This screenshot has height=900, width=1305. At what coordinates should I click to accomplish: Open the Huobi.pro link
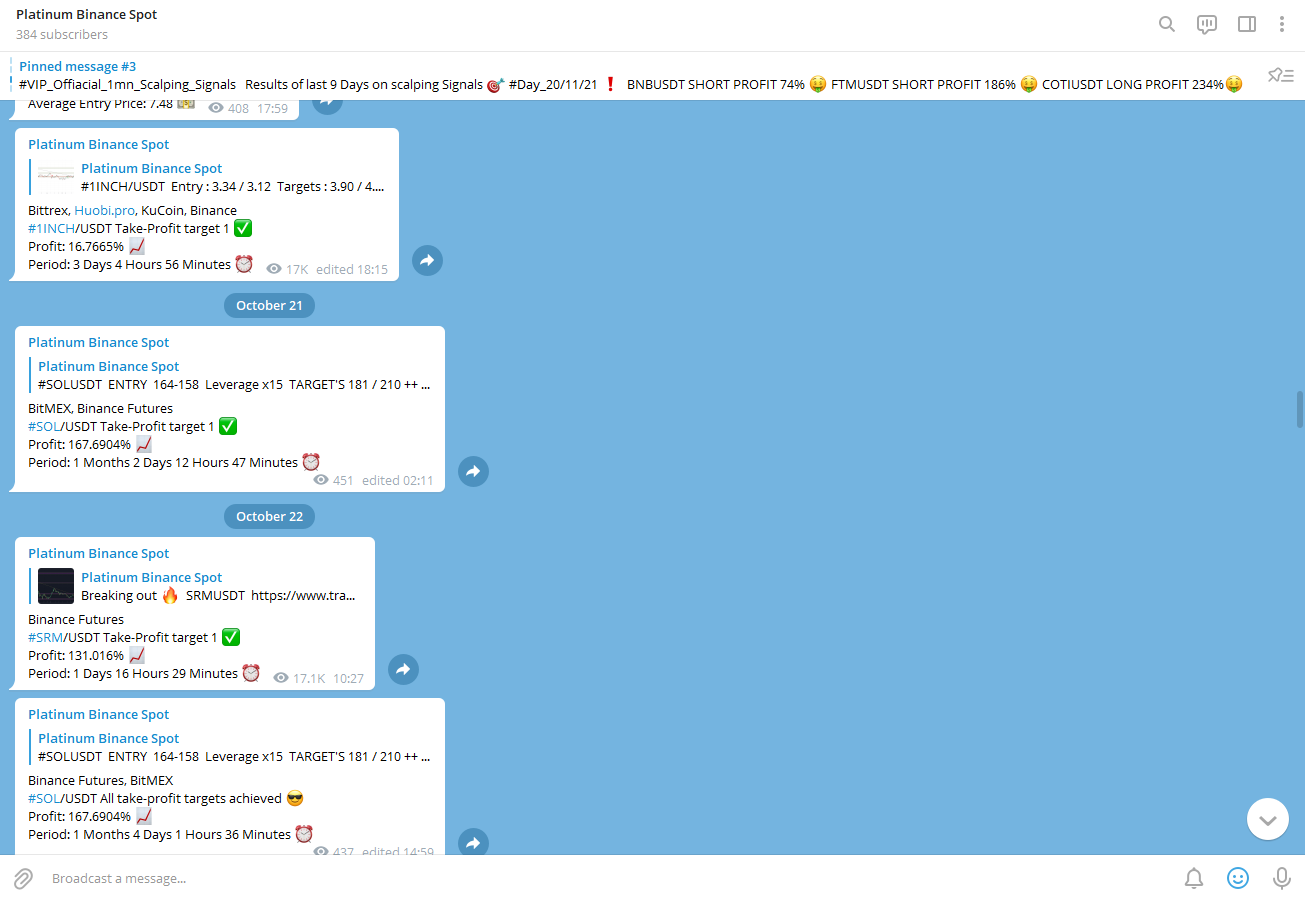pyautogui.click(x=105, y=210)
